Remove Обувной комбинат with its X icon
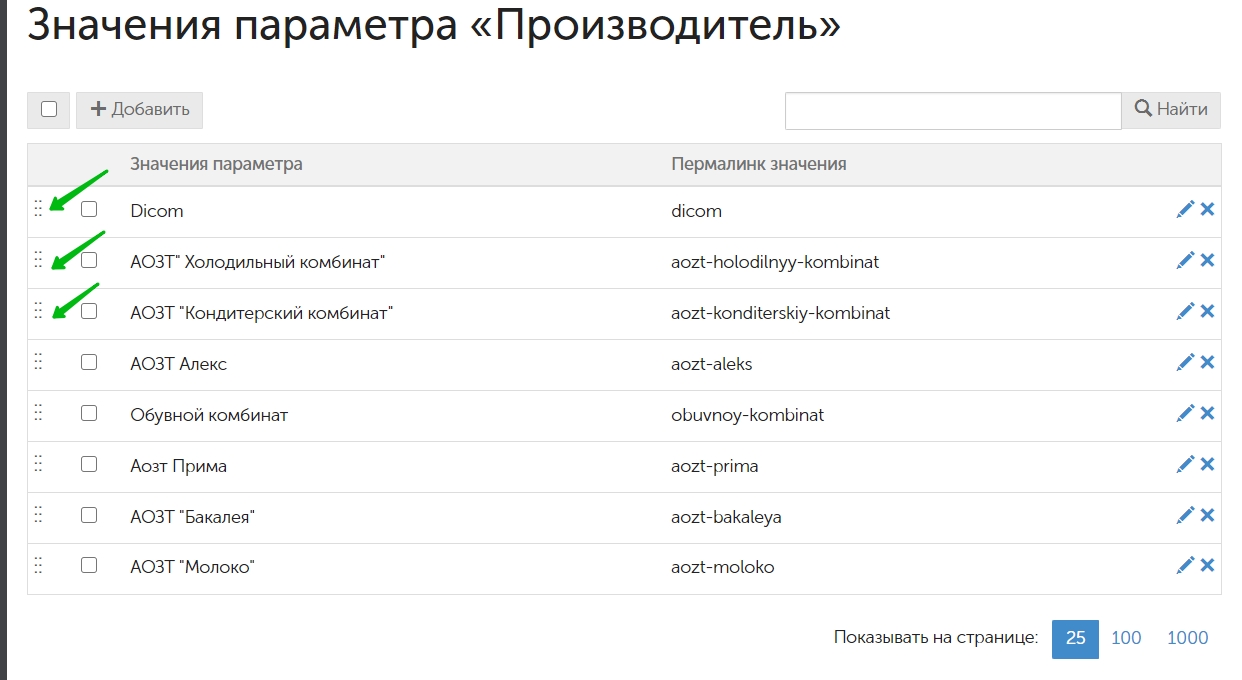 (x=1207, y=413)
